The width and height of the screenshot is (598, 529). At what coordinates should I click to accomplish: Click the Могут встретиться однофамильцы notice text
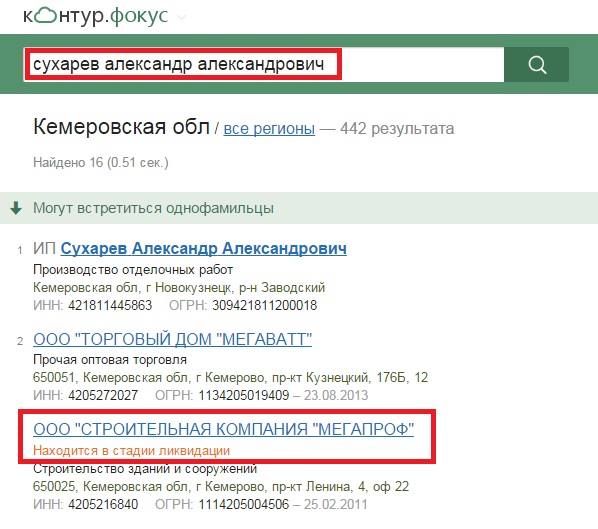point(153,208)
